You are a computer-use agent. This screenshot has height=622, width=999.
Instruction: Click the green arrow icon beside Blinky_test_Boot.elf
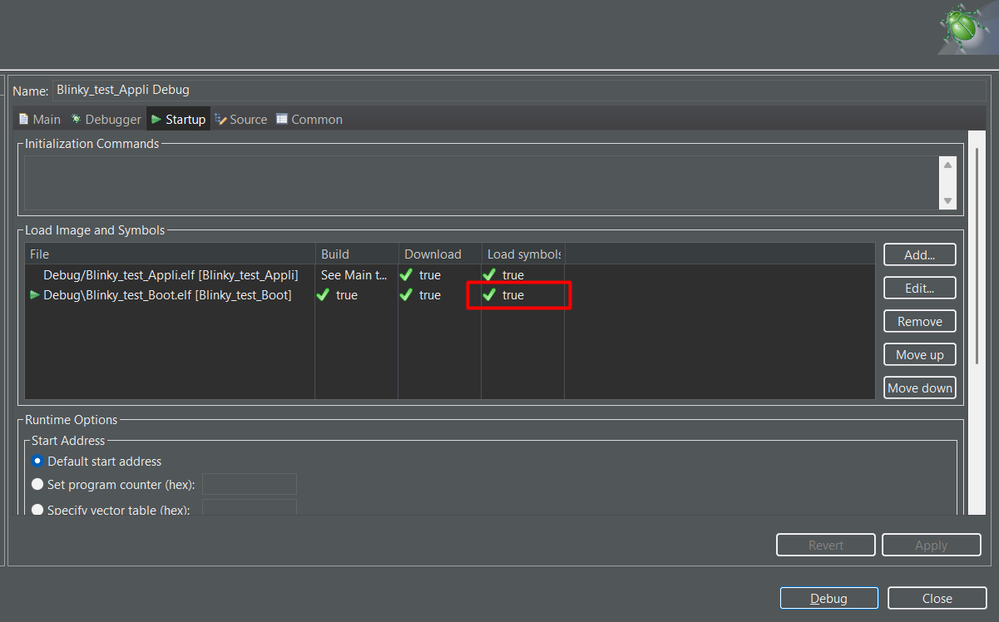pos(34,295)
